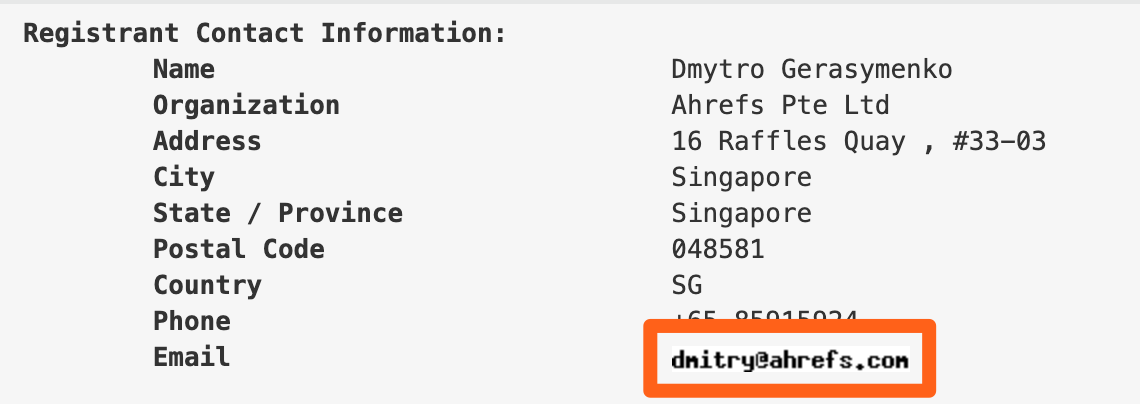Screen dimensions: 1140x404
Task: Click the 'Registrant Contact Information:' heading
Action: point(264,33)
